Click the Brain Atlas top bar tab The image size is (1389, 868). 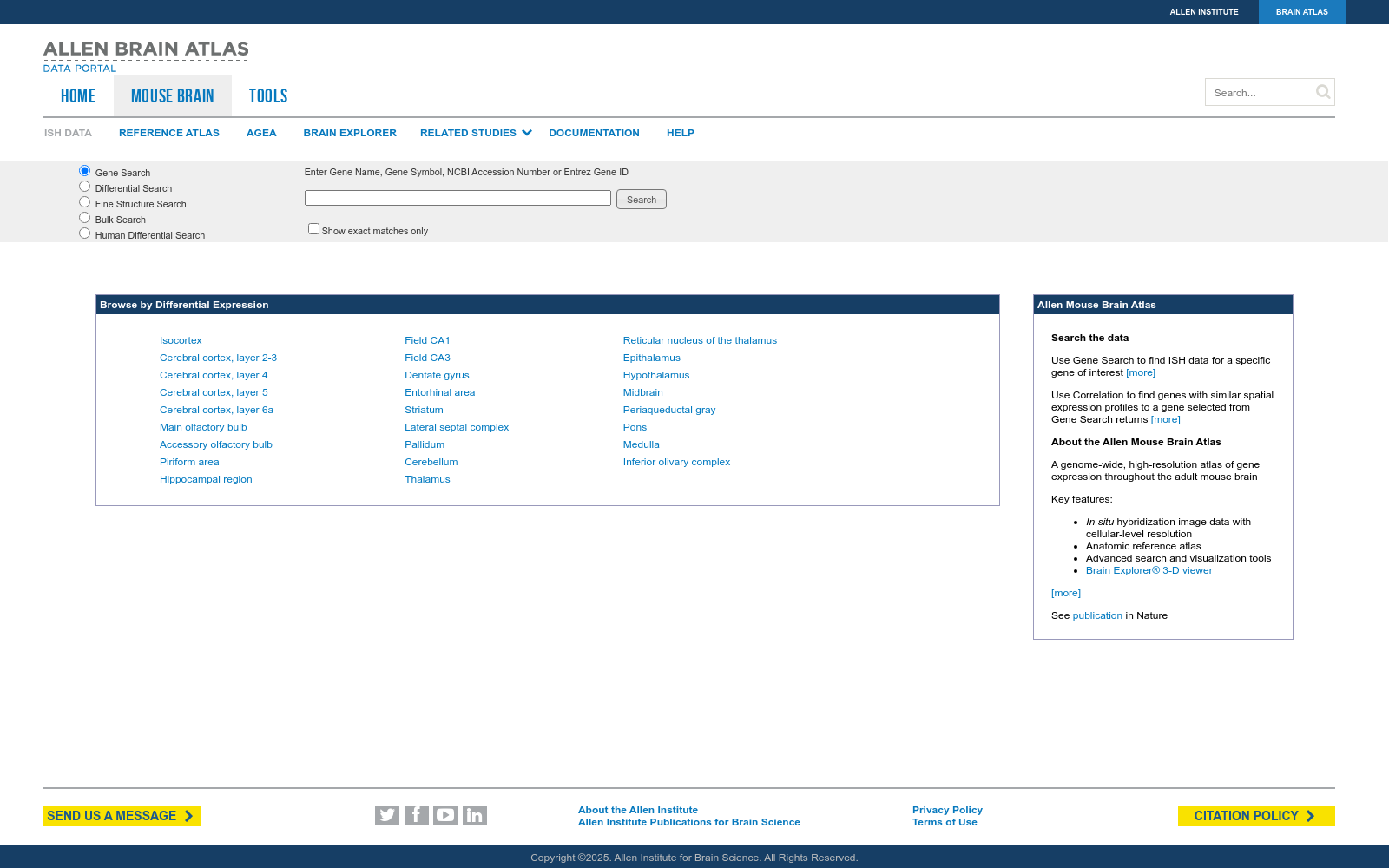(x=1302, y=12)
